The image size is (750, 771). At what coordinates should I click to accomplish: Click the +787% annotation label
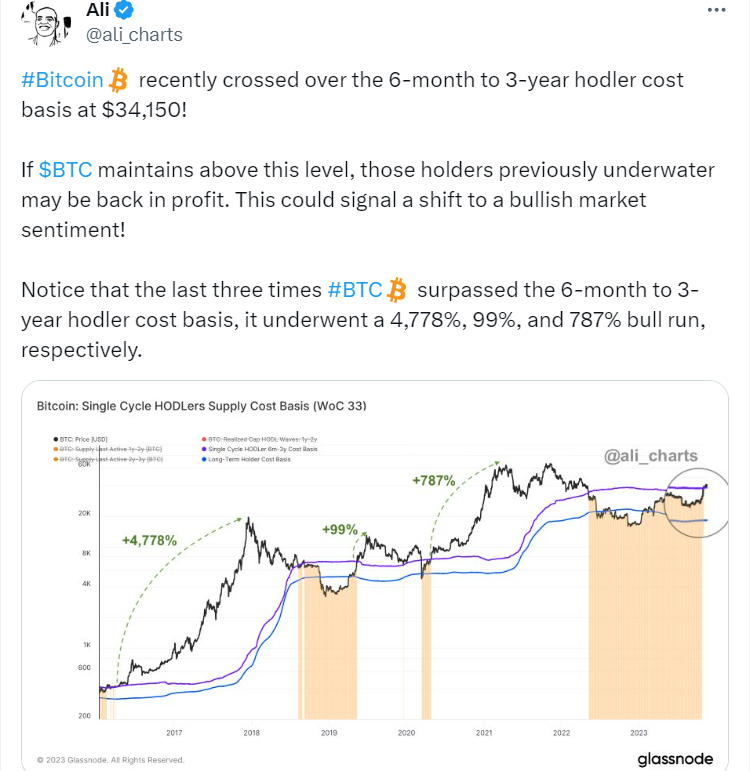tap(433, 480)
